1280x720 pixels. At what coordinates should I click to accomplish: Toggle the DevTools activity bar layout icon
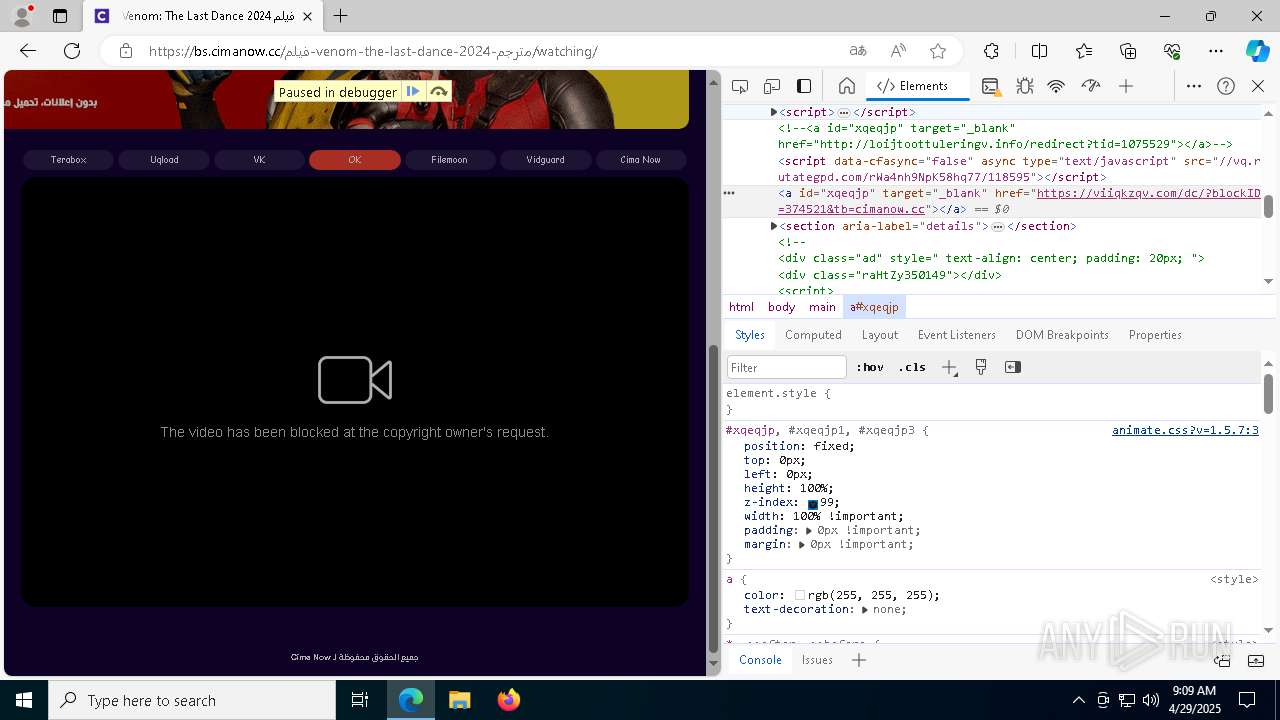click(x=804, y=86)
